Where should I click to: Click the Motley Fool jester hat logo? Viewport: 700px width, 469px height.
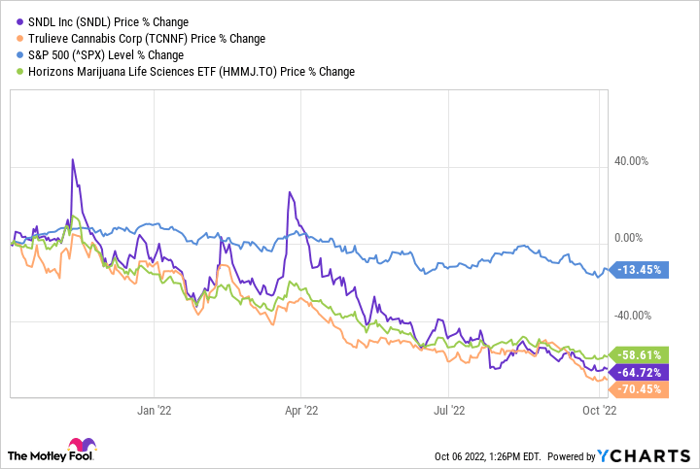79,447
